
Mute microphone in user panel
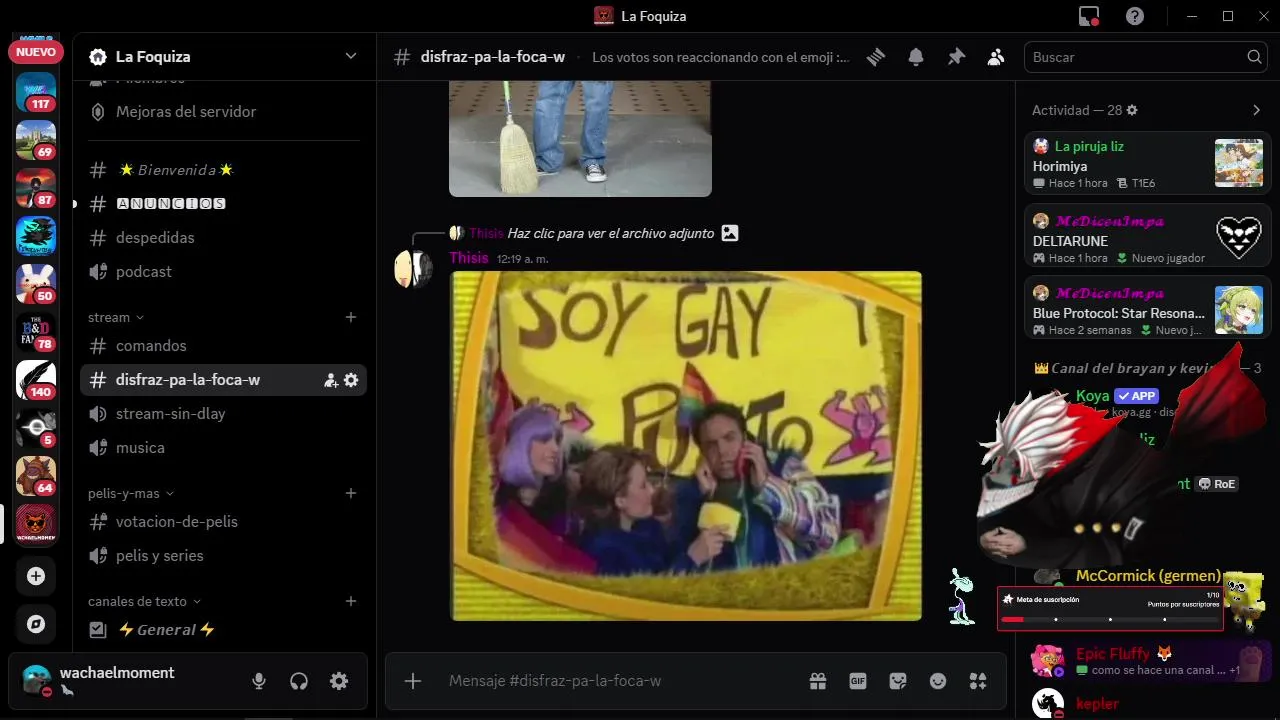[259, 681]
